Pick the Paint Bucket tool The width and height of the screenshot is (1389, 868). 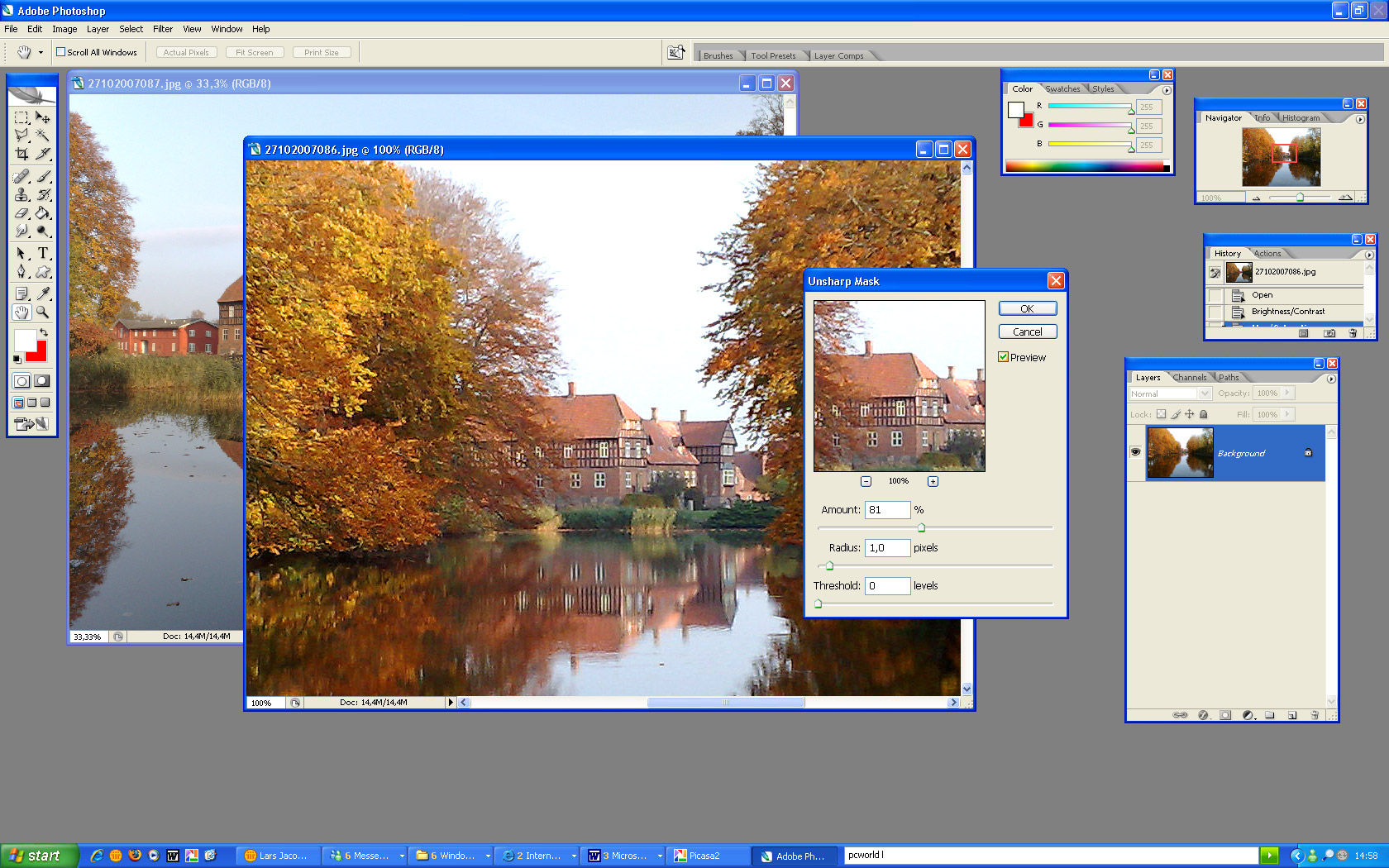click(43, 213)
